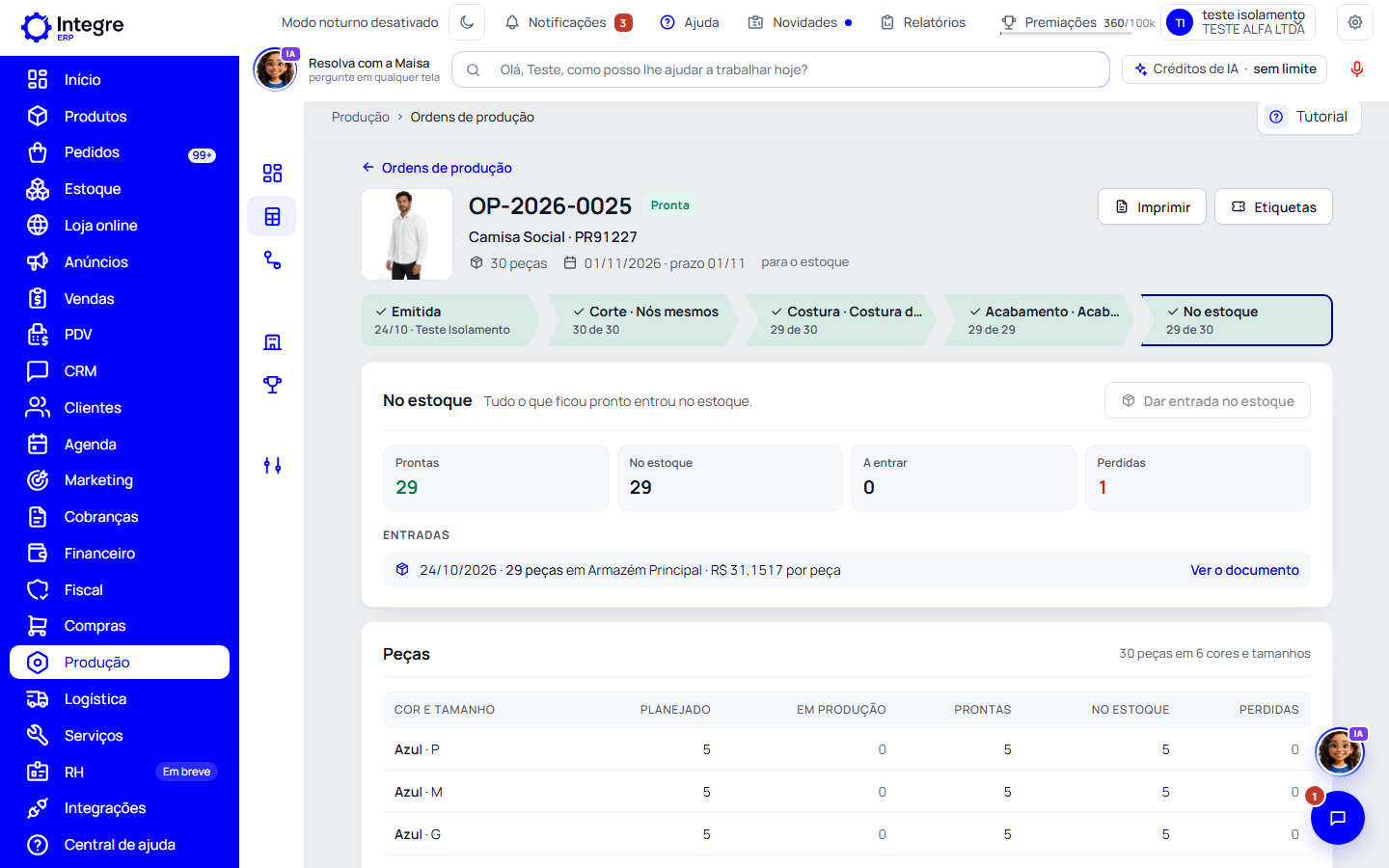Select the Corte · Nós mesmos stage
The height and width of the screenshot is (868, 1389).
(644, 320)
